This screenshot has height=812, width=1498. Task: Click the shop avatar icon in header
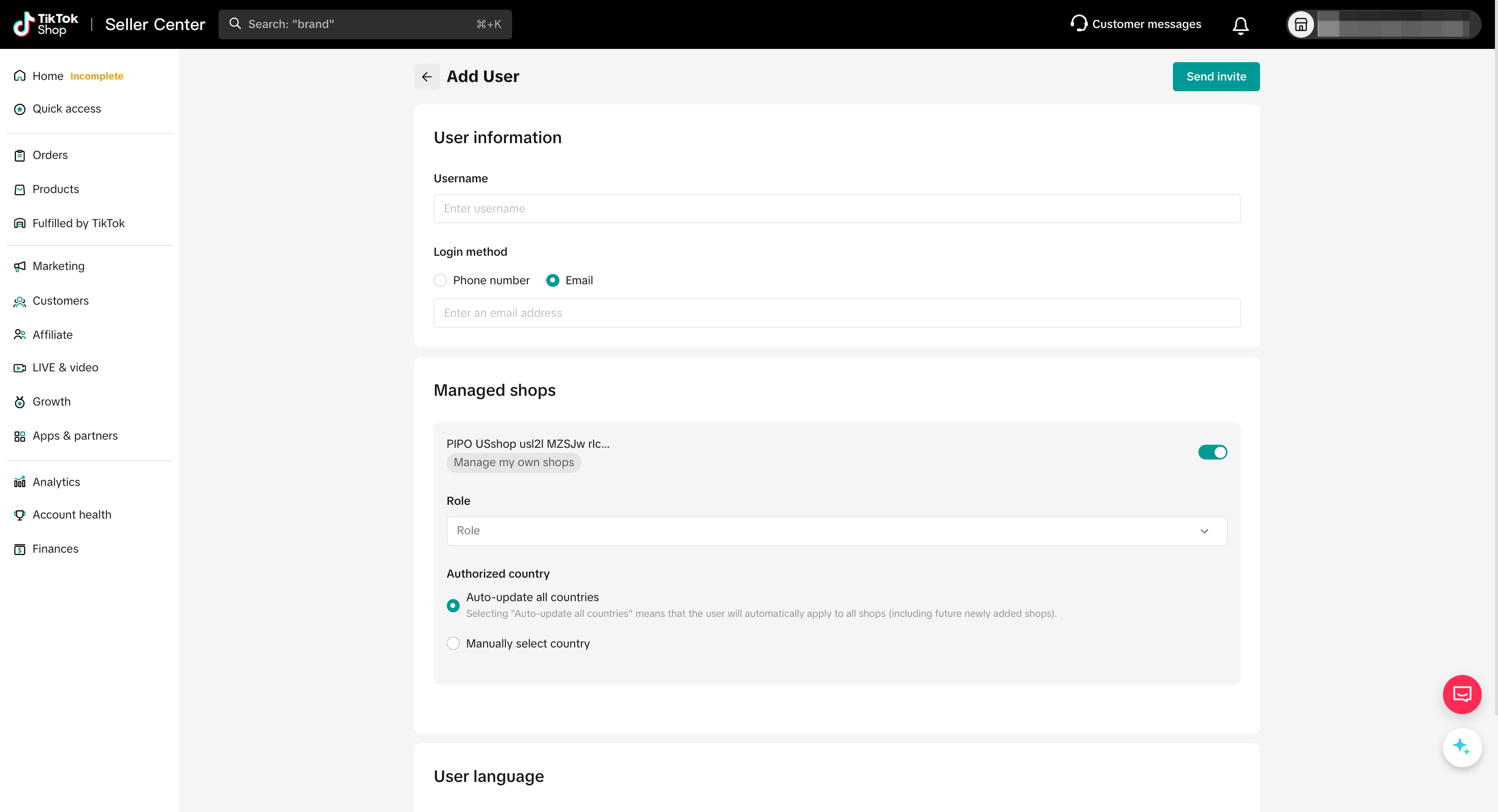tap(1301, 25)
